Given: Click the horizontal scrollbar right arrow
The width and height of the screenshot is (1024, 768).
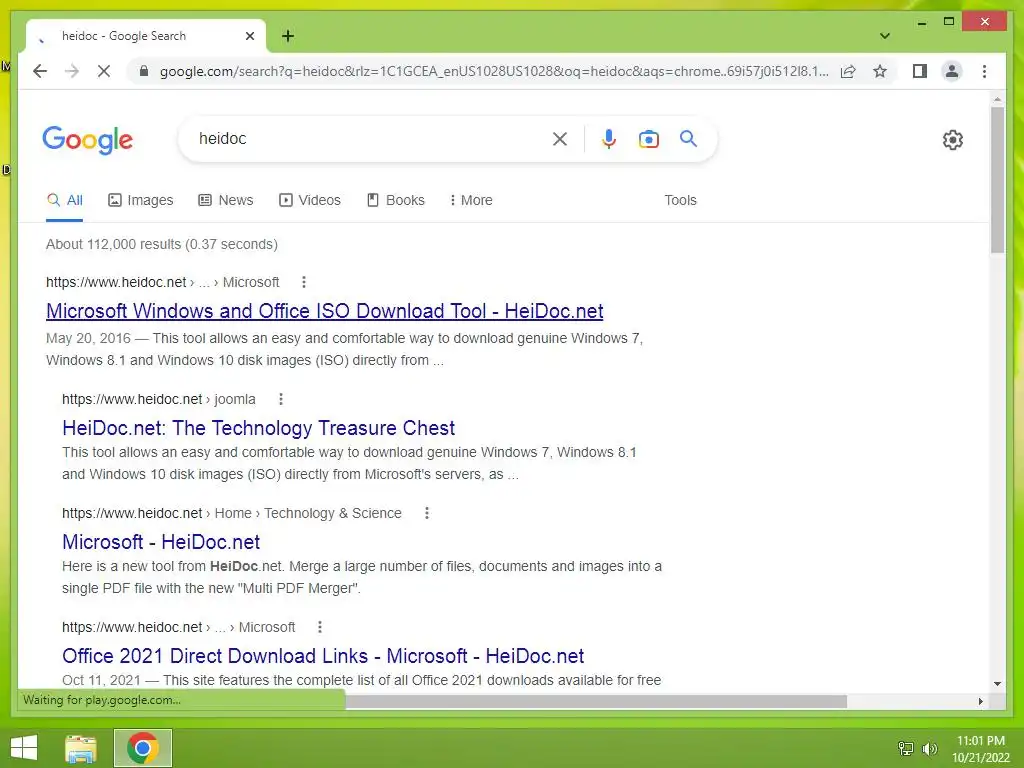Looking at the screenshot, I should (980, 701).
